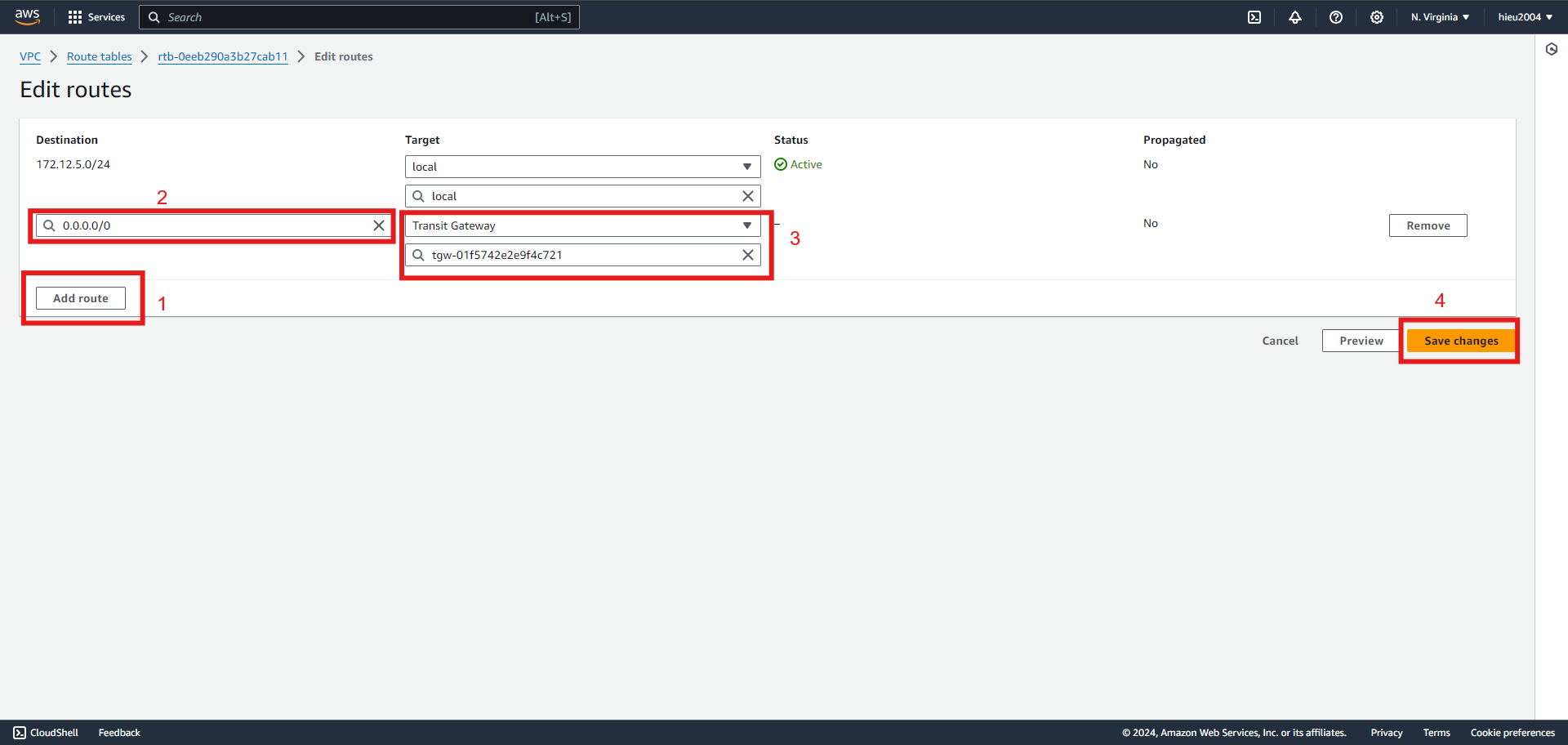The height and width of the screenshot is (745, 1568).
Task: Open the hieu2004 account menu
Action: click(x=1525, y=17)
